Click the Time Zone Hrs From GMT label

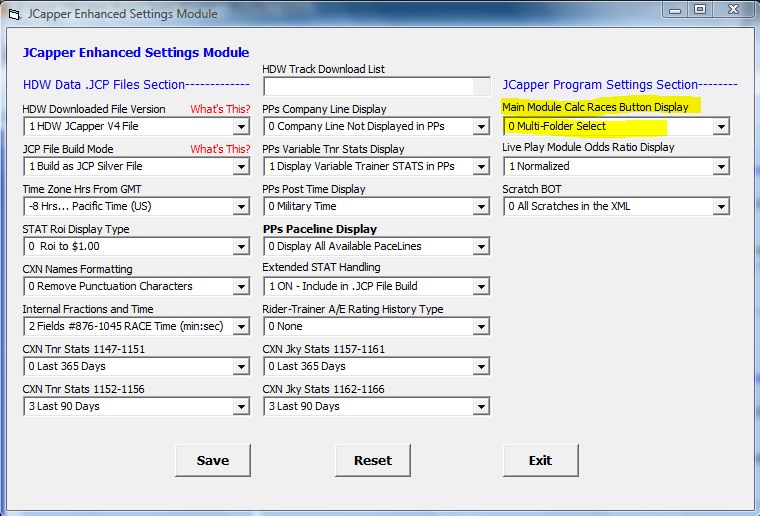[x=82, y=189]
